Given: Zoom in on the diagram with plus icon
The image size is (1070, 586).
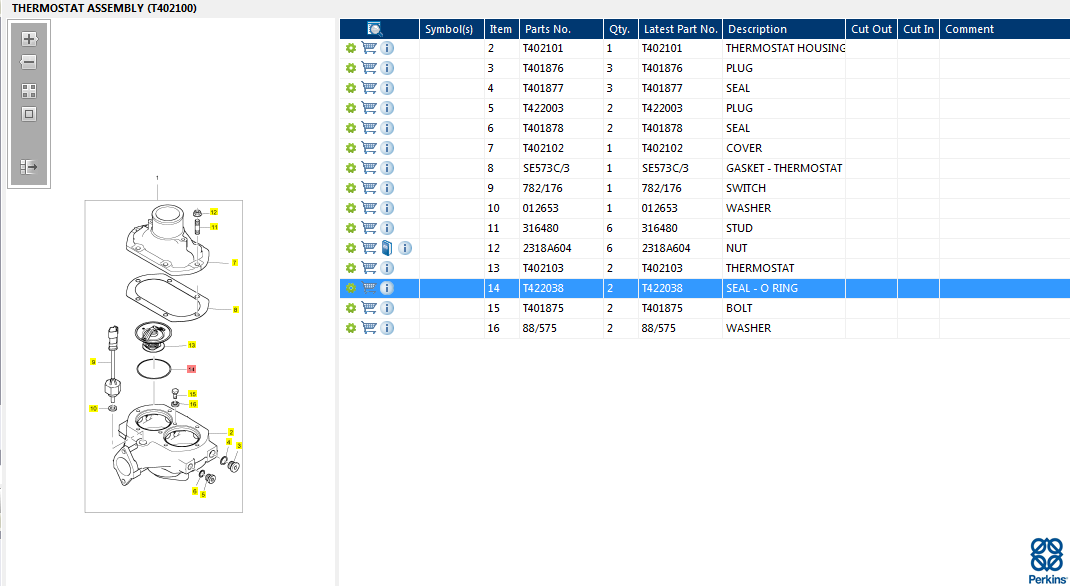Looking at the screenshot, I should tap(29, 39).
